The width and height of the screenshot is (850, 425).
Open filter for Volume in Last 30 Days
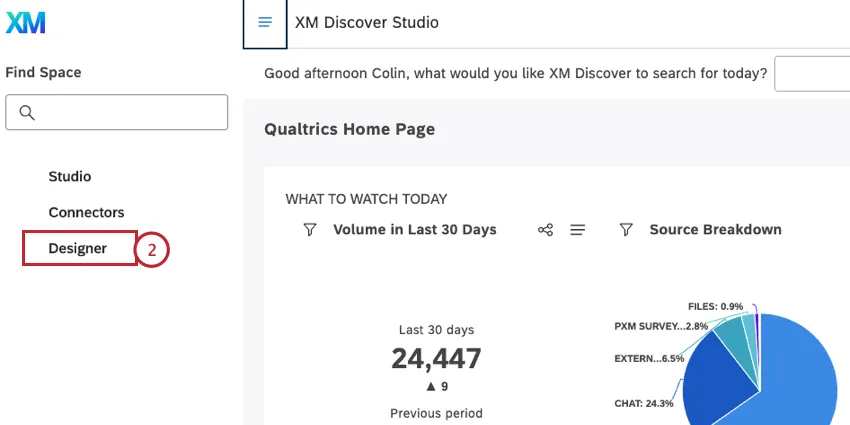(310, 230)
